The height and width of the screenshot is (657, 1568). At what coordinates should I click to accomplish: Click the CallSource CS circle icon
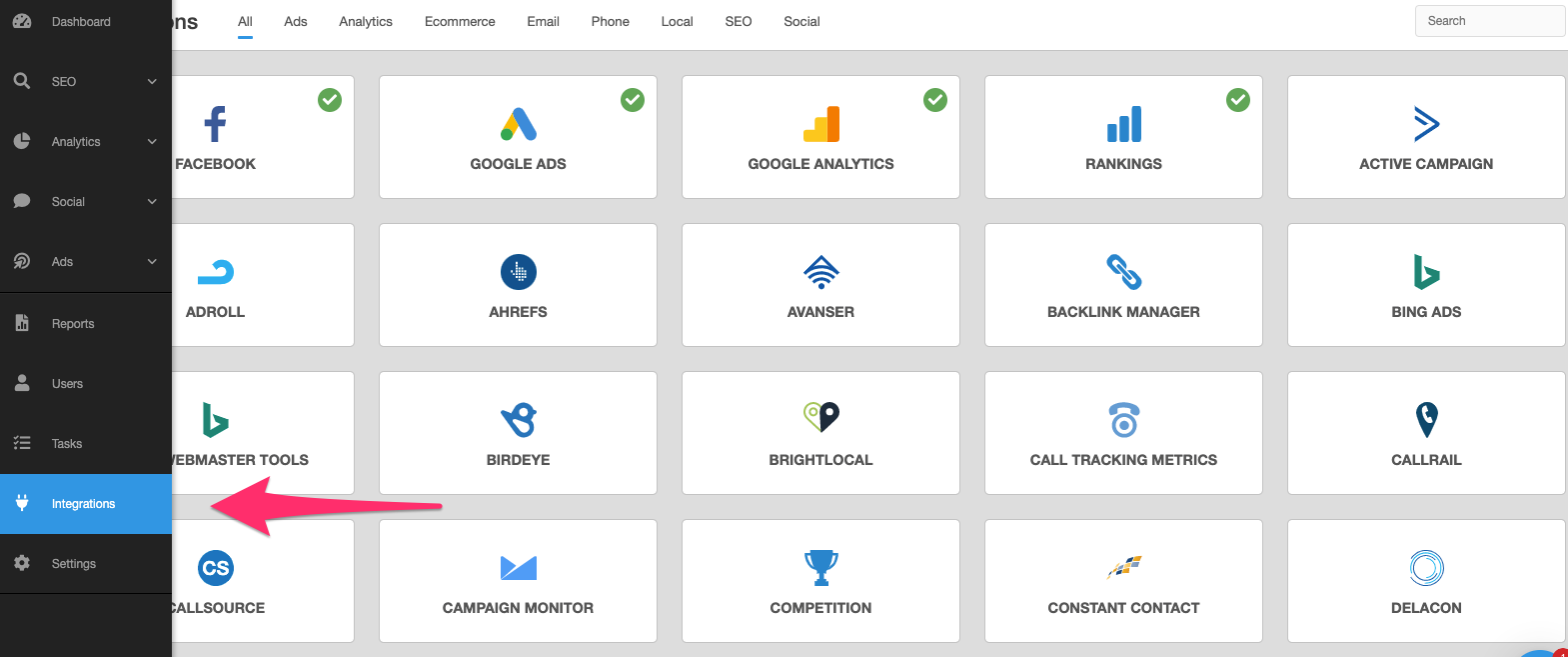click(216, 568)
